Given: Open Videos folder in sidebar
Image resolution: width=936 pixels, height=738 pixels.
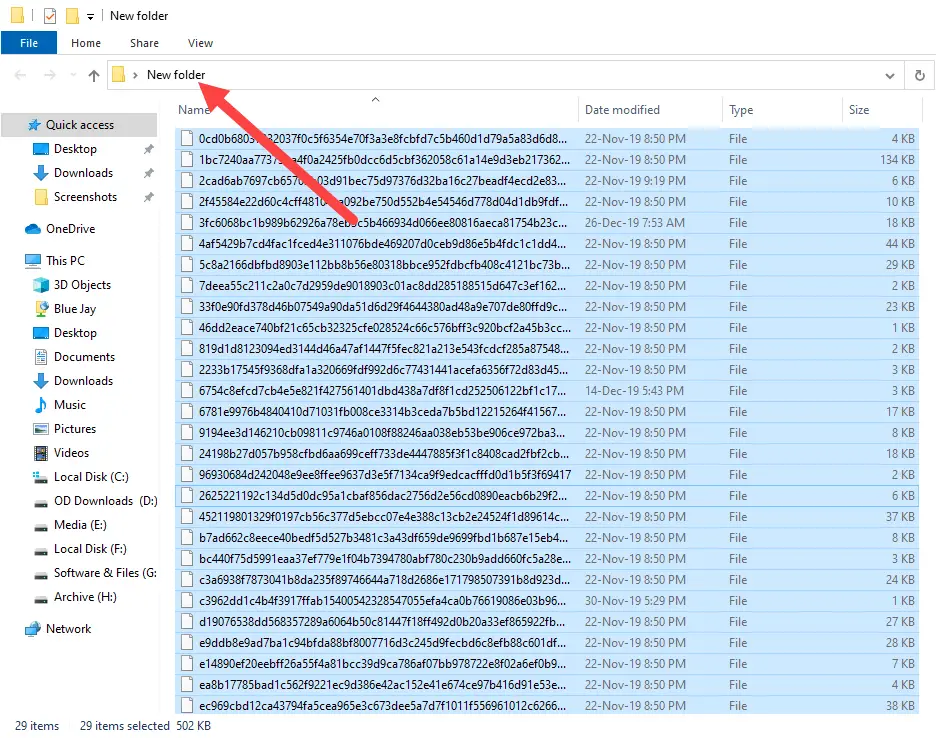Looking at the screenshot, I should (x=71, y=453).
